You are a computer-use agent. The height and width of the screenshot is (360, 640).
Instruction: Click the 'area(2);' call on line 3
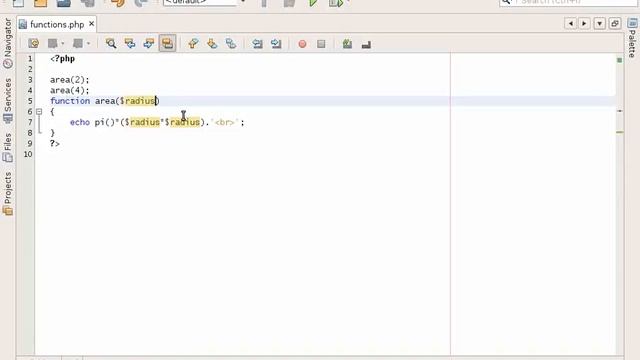click(x=70, y=80)
